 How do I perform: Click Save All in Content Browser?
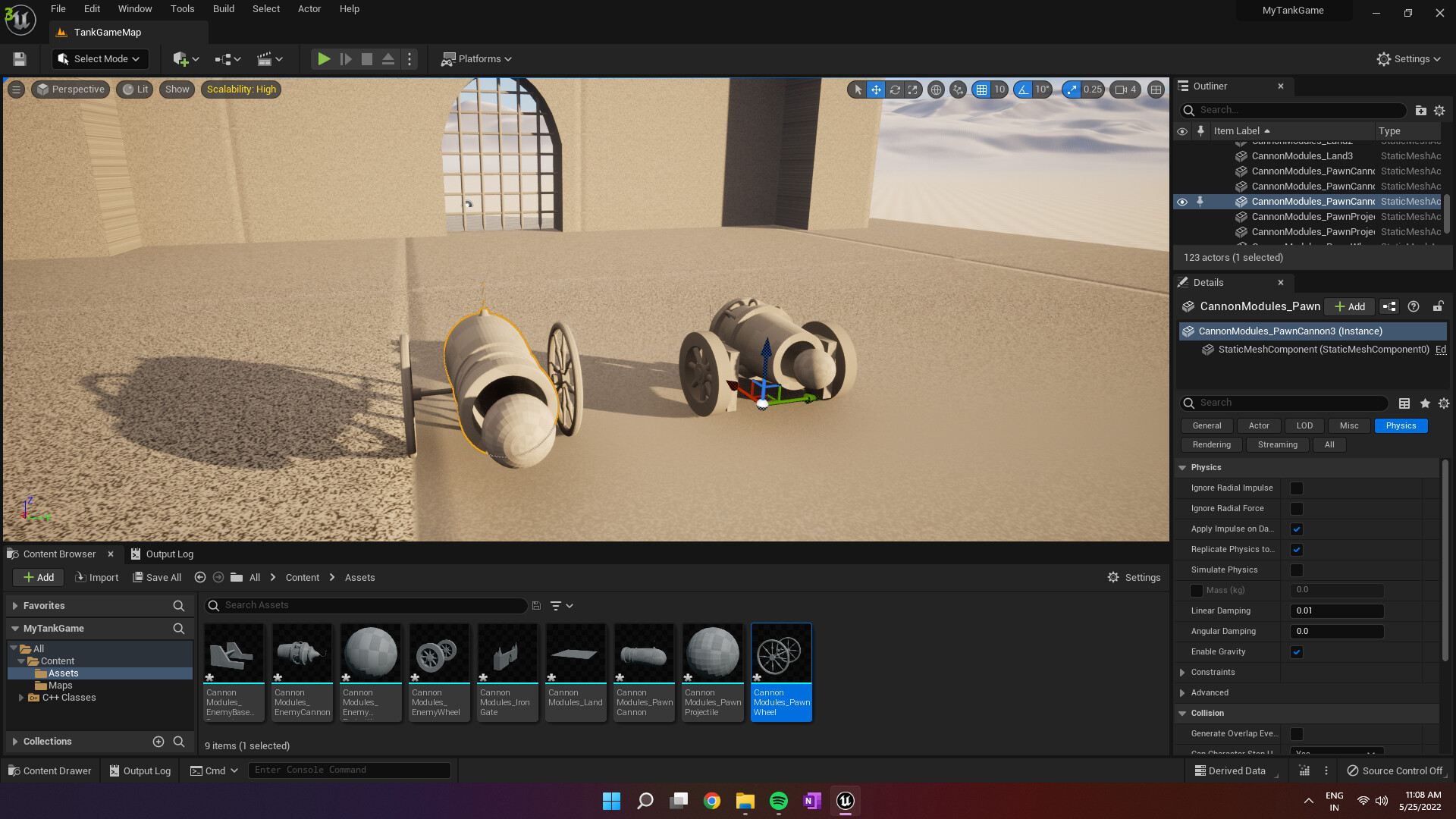[156, 577]
